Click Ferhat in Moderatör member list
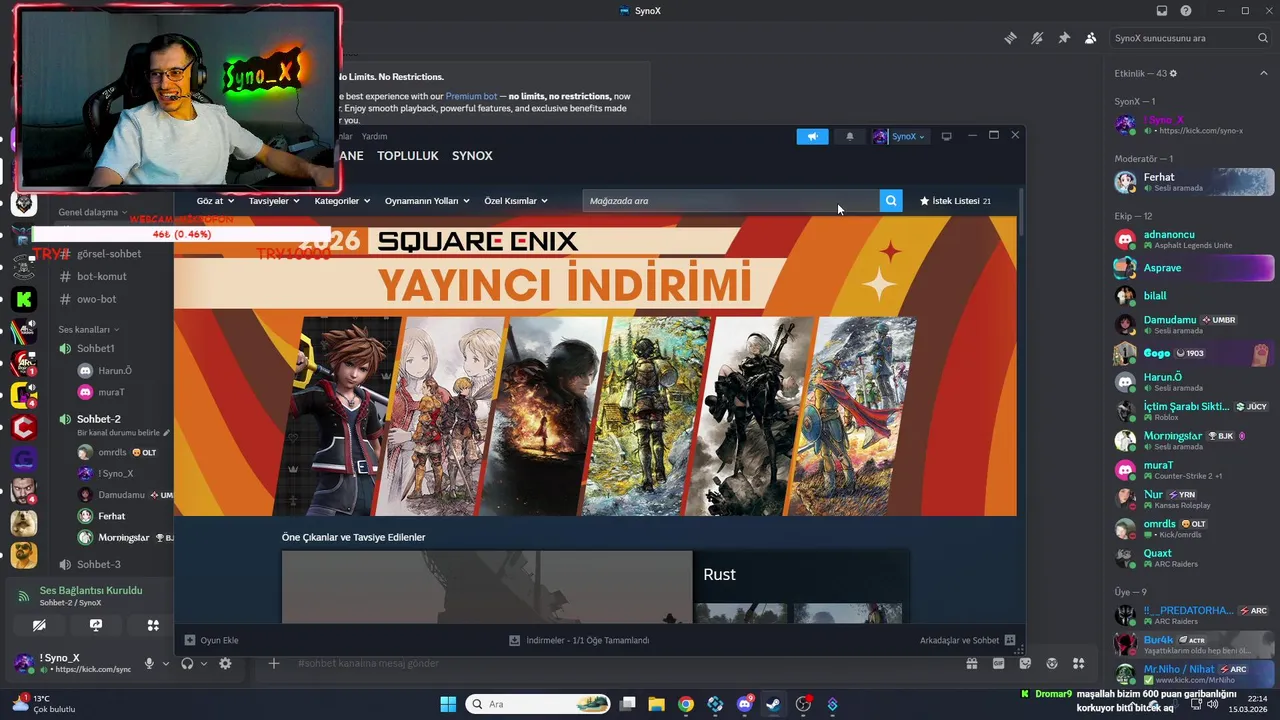1280x720 pixels. 1193,182
